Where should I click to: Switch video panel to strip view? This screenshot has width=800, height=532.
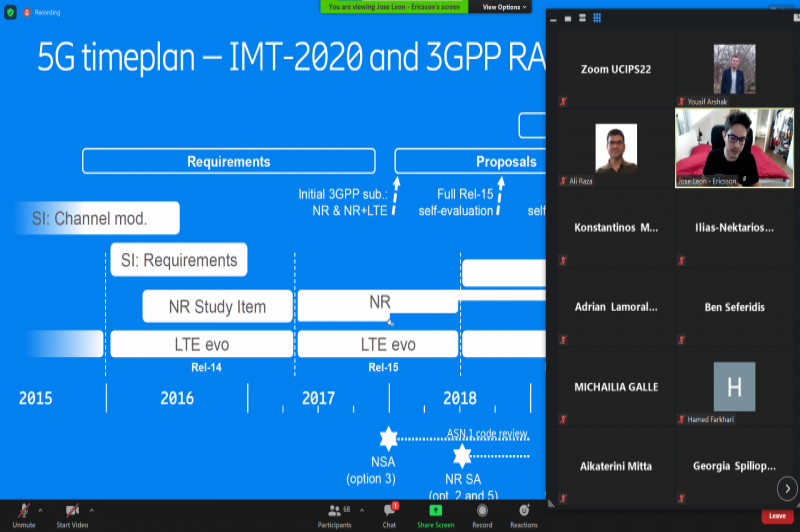point(581,17)
